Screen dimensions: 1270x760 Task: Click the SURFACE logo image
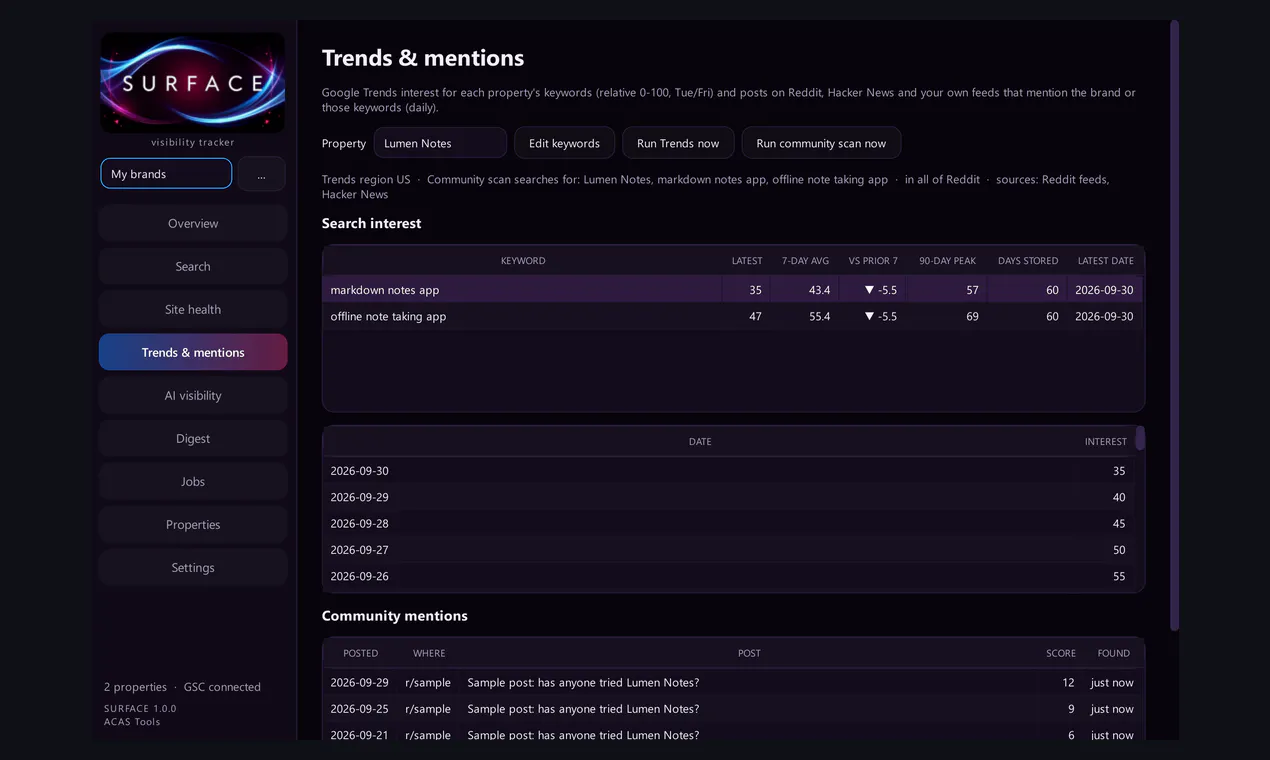tap(193, 82)
